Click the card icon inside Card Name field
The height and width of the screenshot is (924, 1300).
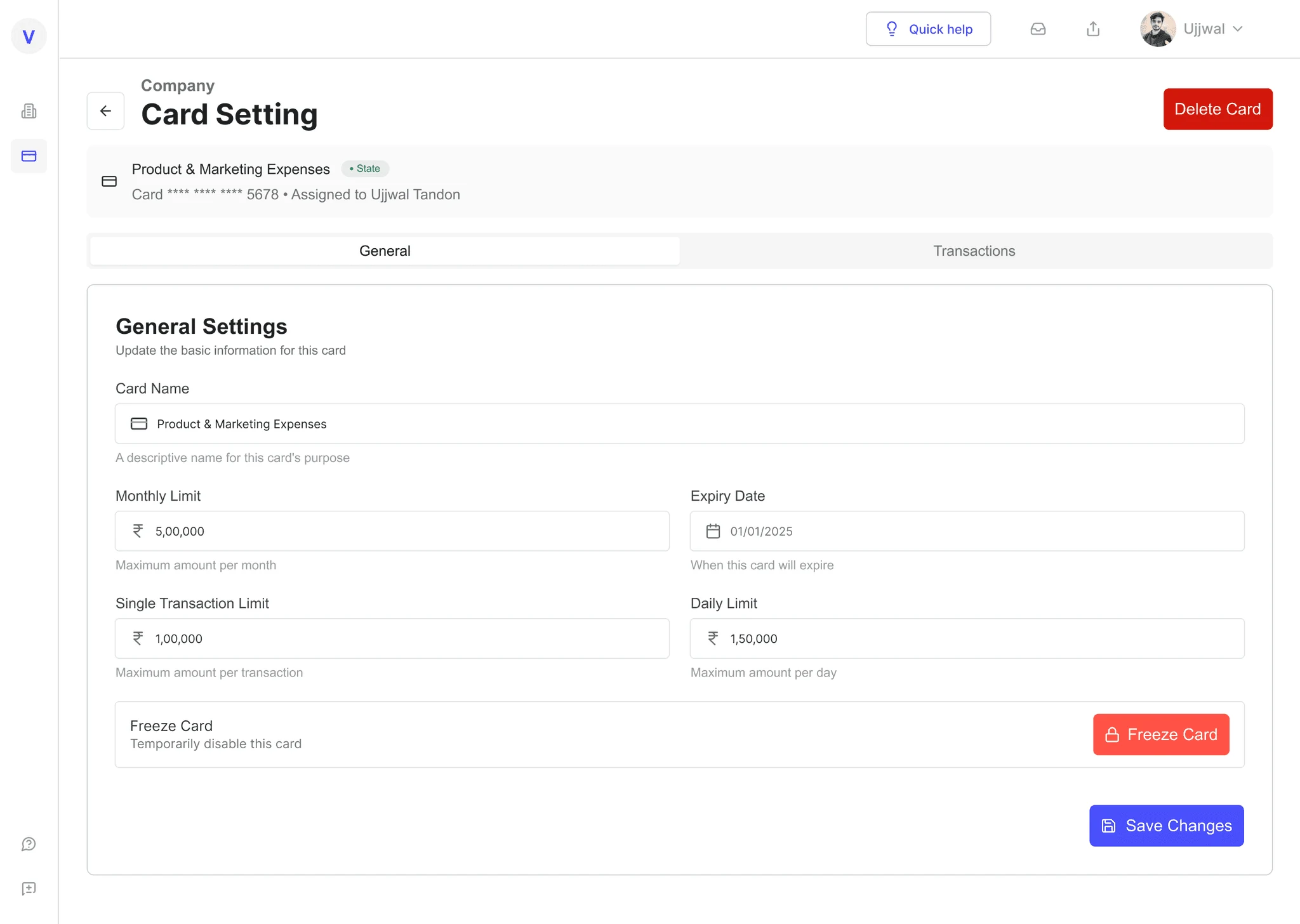139,424
